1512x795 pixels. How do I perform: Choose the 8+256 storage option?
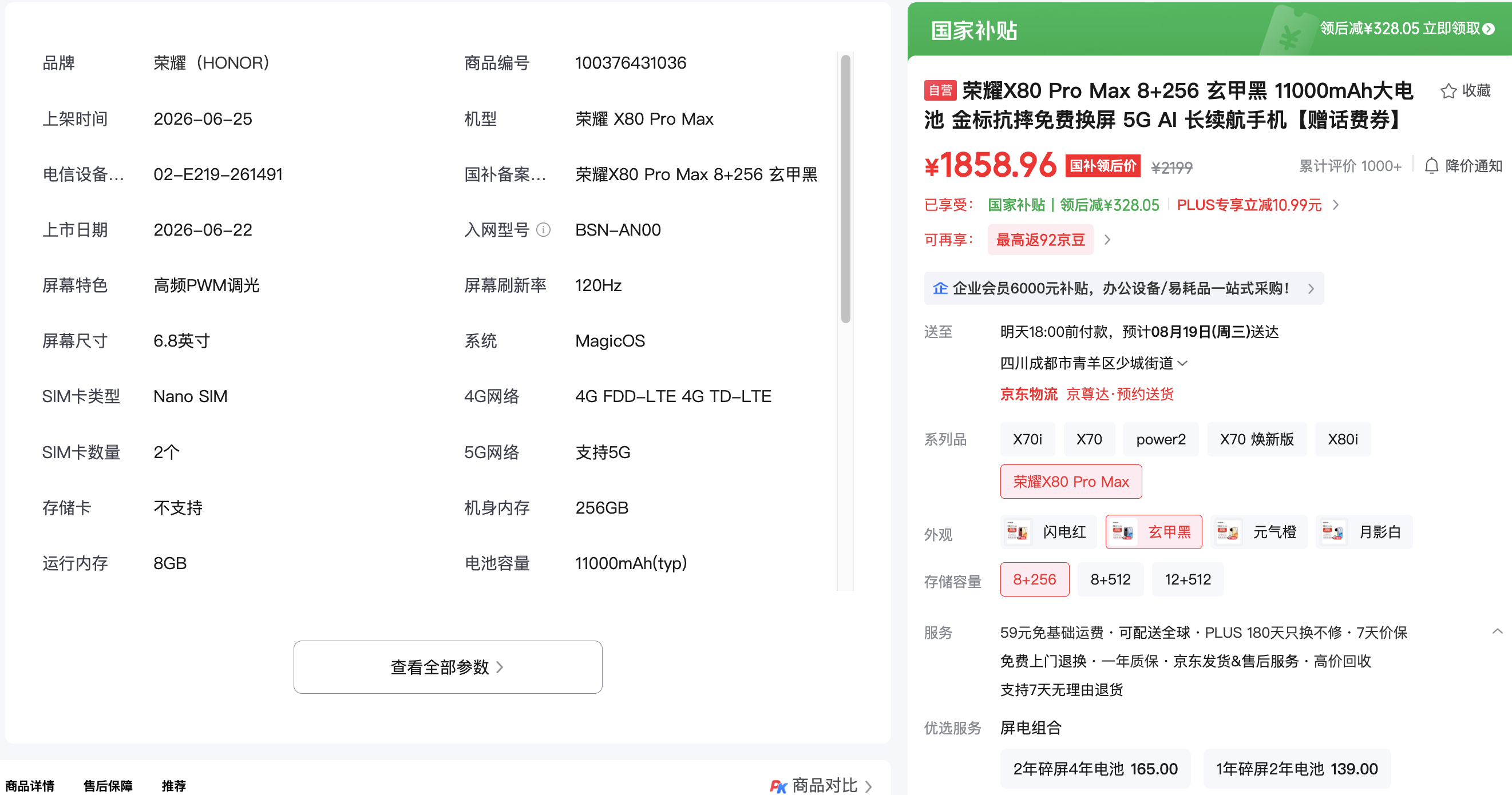point(1035,580)
